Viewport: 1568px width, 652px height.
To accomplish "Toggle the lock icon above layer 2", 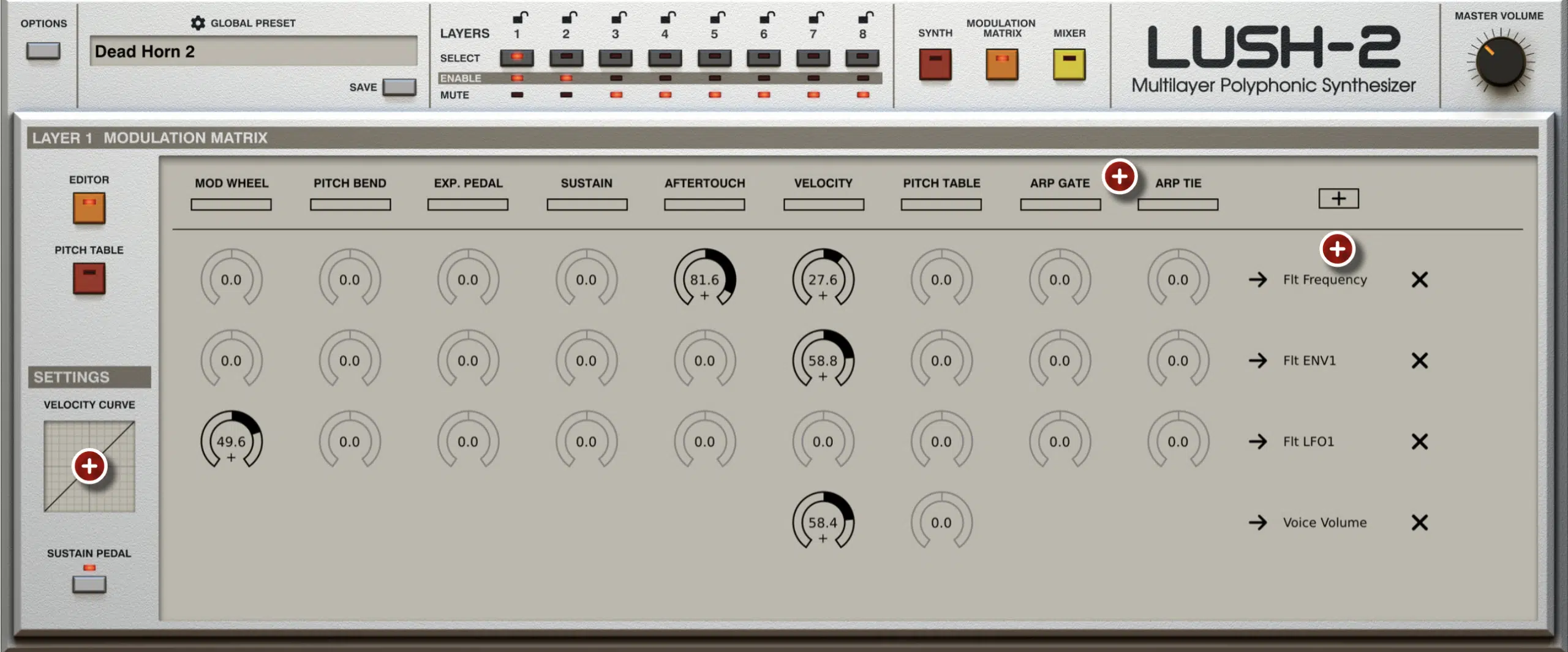I will (x=570, y=17).
